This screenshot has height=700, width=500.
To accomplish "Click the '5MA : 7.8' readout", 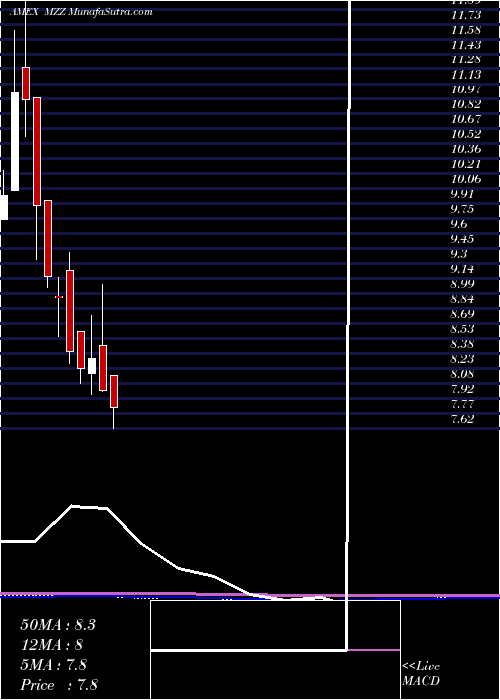I will coord(54,665).
